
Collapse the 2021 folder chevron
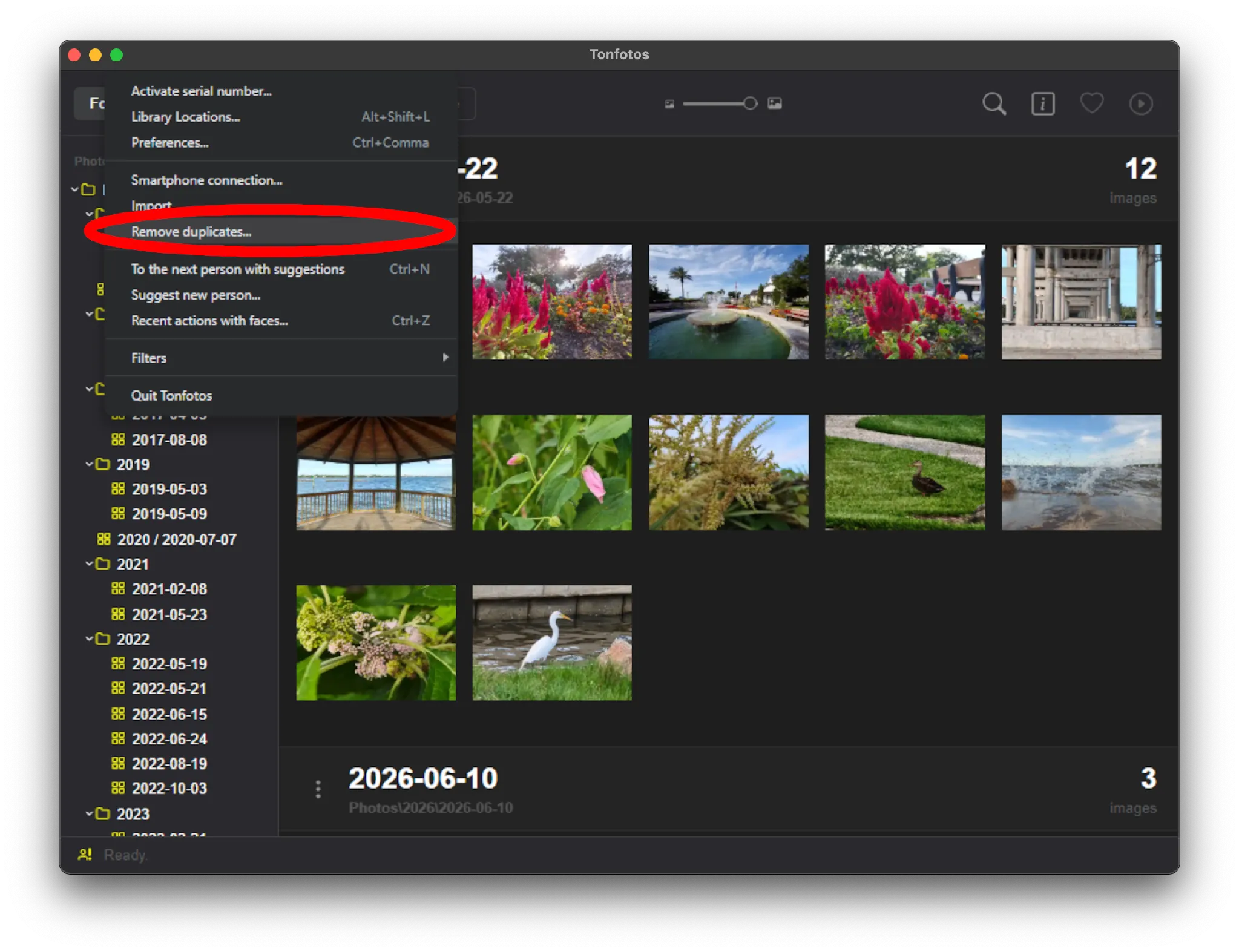point(89,563)
